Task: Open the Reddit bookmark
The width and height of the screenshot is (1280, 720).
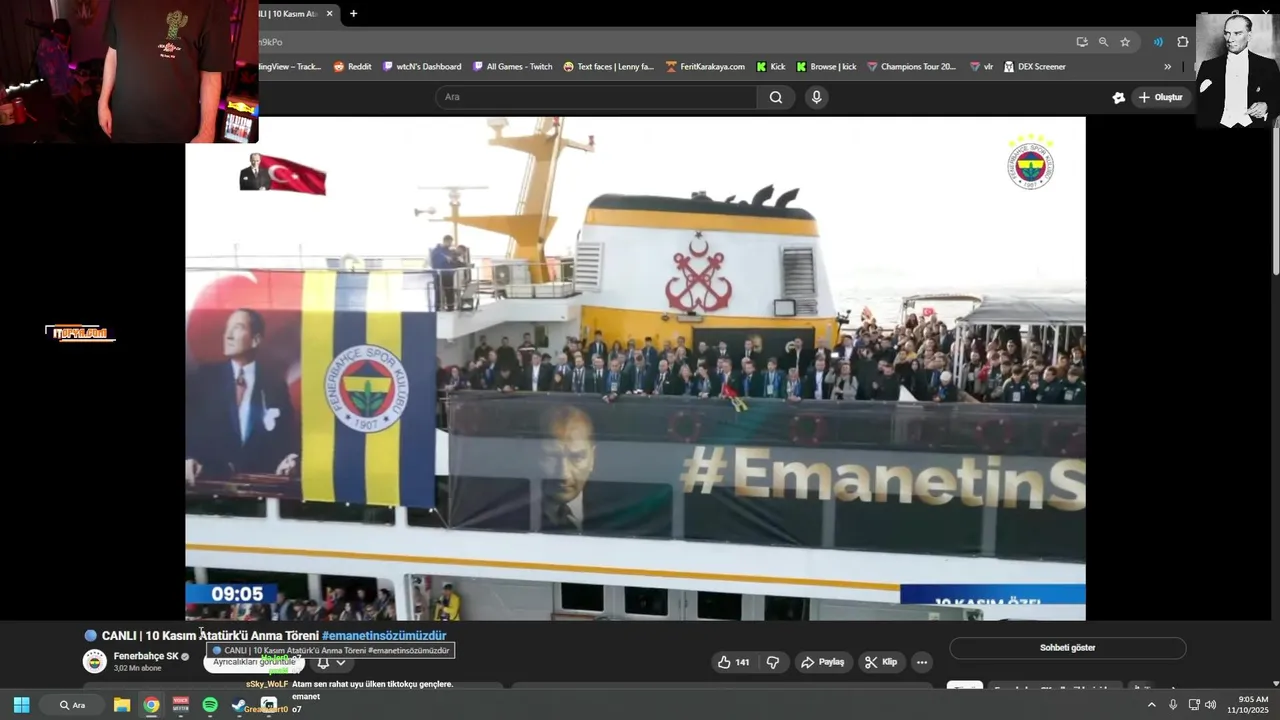Action: coord(352,67)
